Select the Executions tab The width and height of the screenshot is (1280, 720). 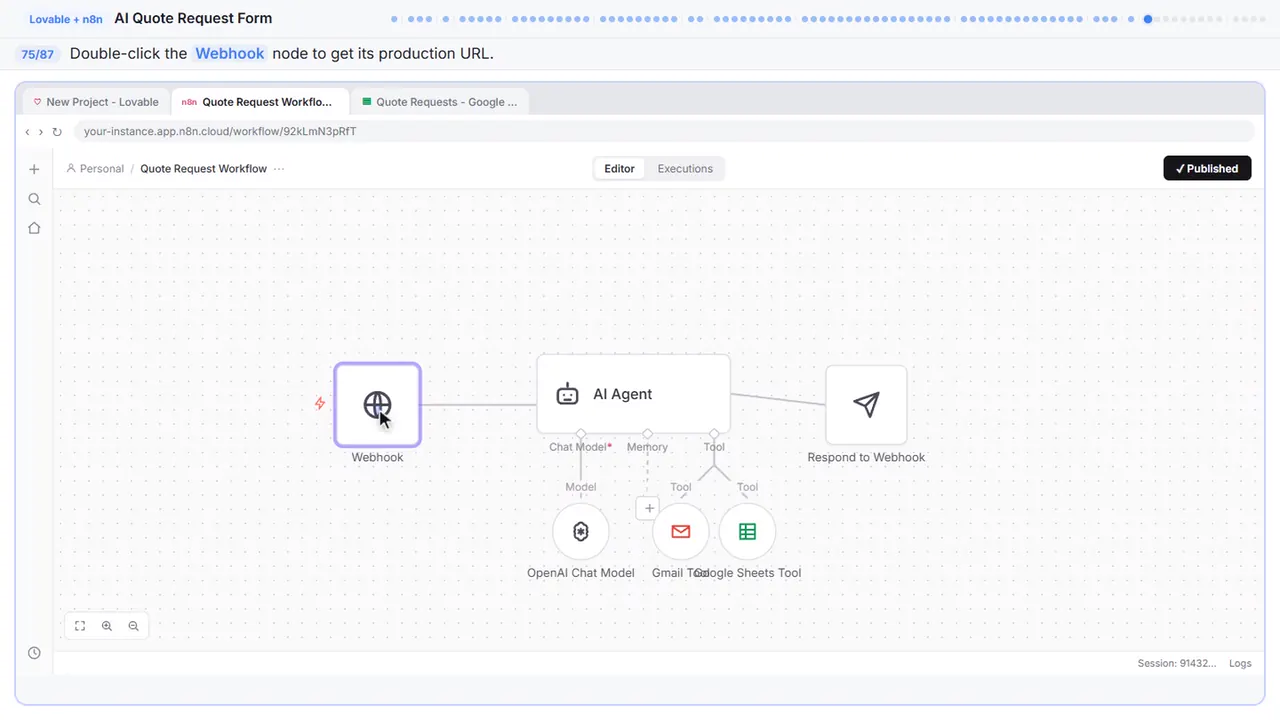(x=685, y=169)
